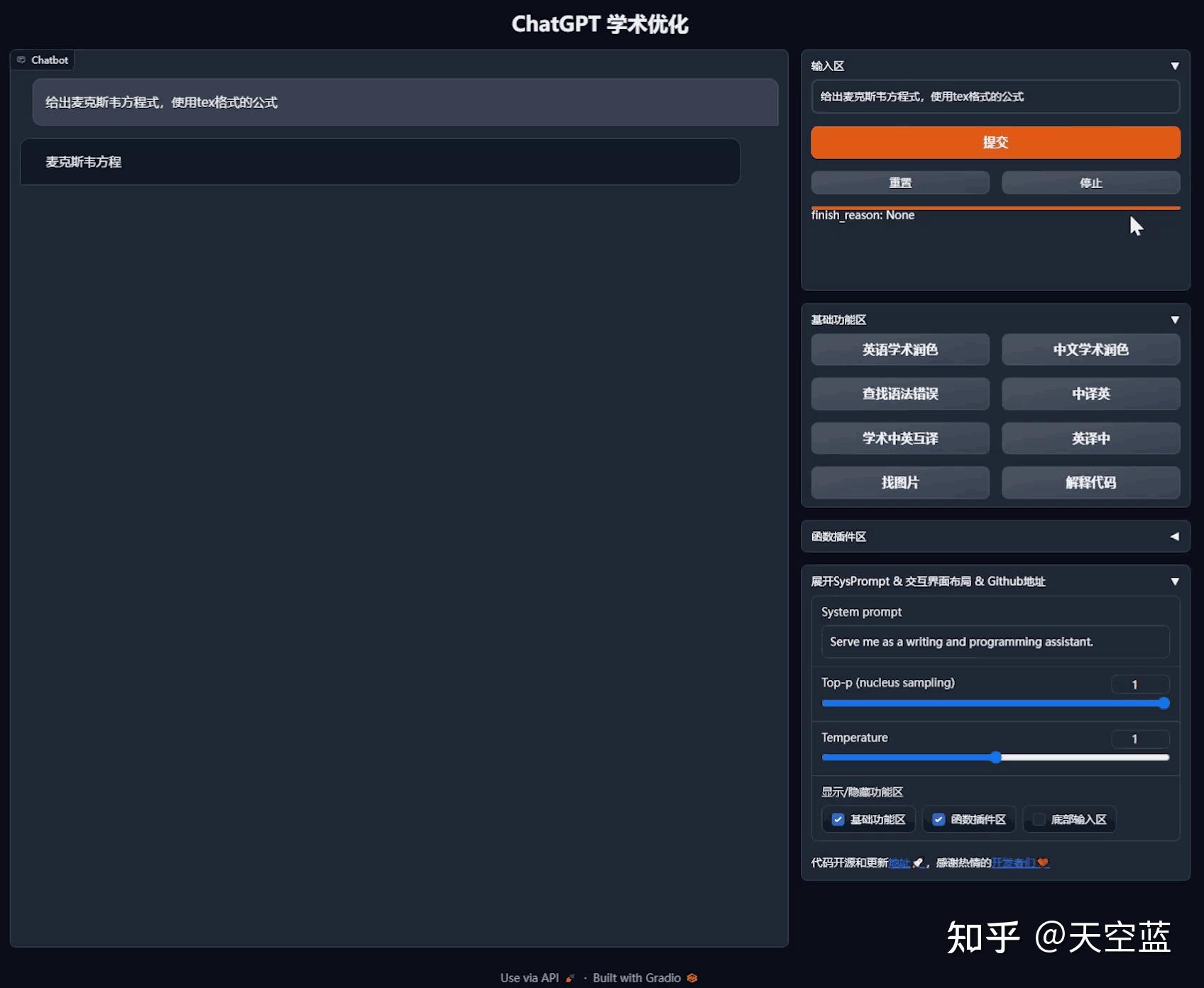The height and width of the screenshot is (988, 1204).
Task: Click the Temperature slider handle
Action: [x=996, y=757]
